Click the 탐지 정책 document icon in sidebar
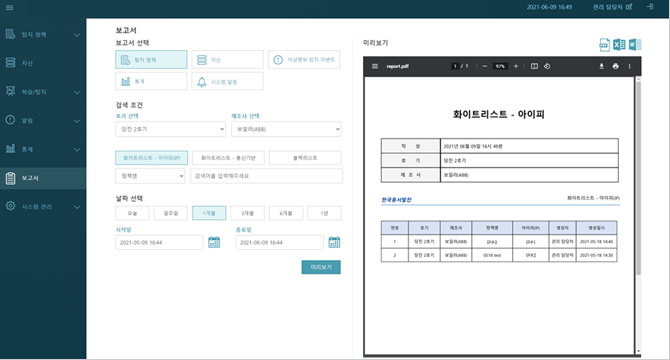This screenshot has width=670, height=360. click(11, 34)
